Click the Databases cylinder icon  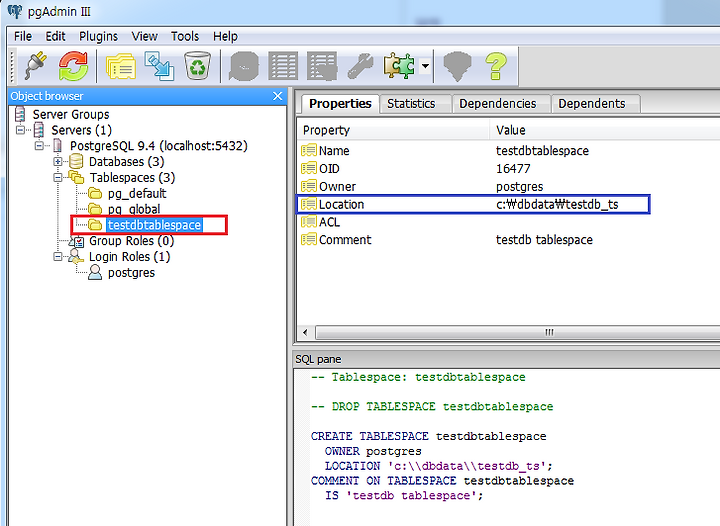[76, 162]
